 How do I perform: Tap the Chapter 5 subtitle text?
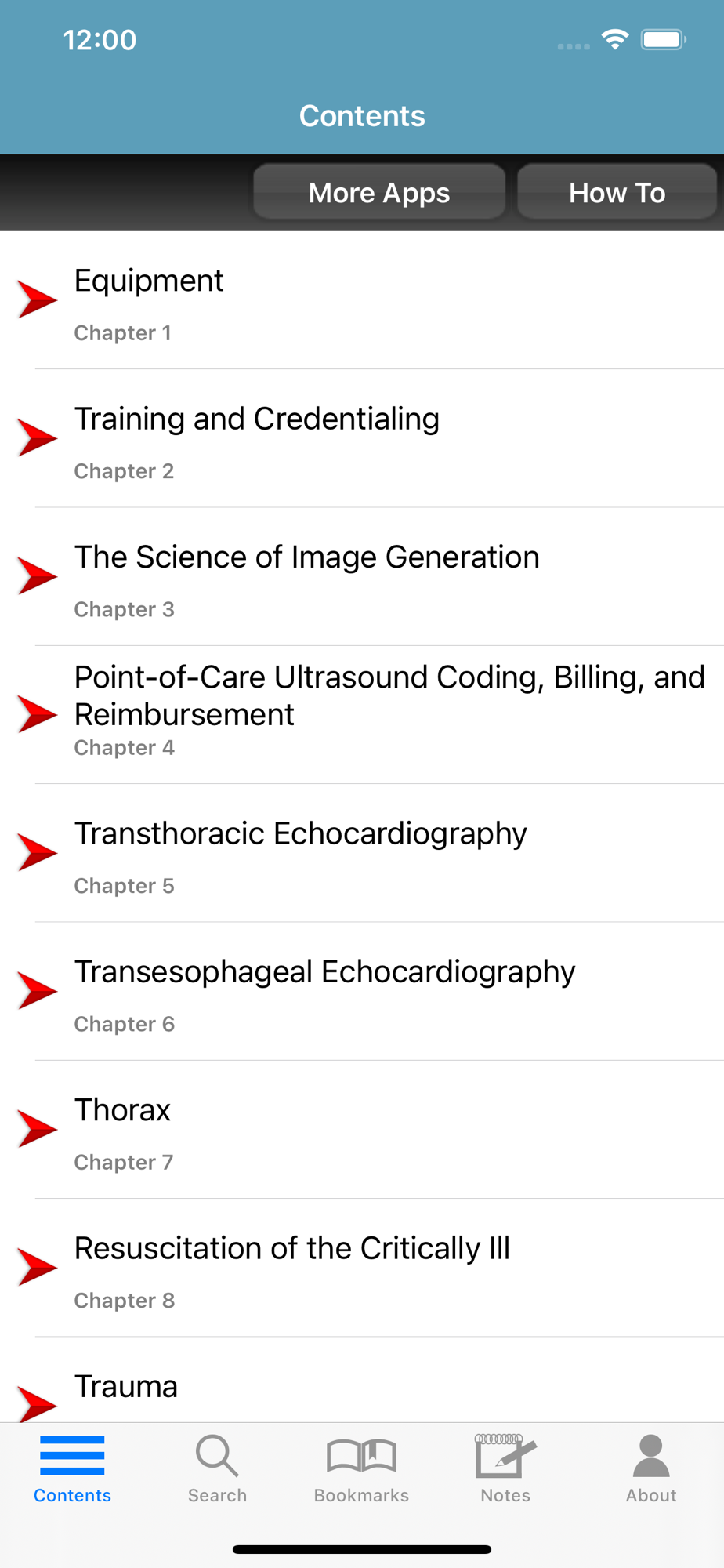tap(124, 886)
